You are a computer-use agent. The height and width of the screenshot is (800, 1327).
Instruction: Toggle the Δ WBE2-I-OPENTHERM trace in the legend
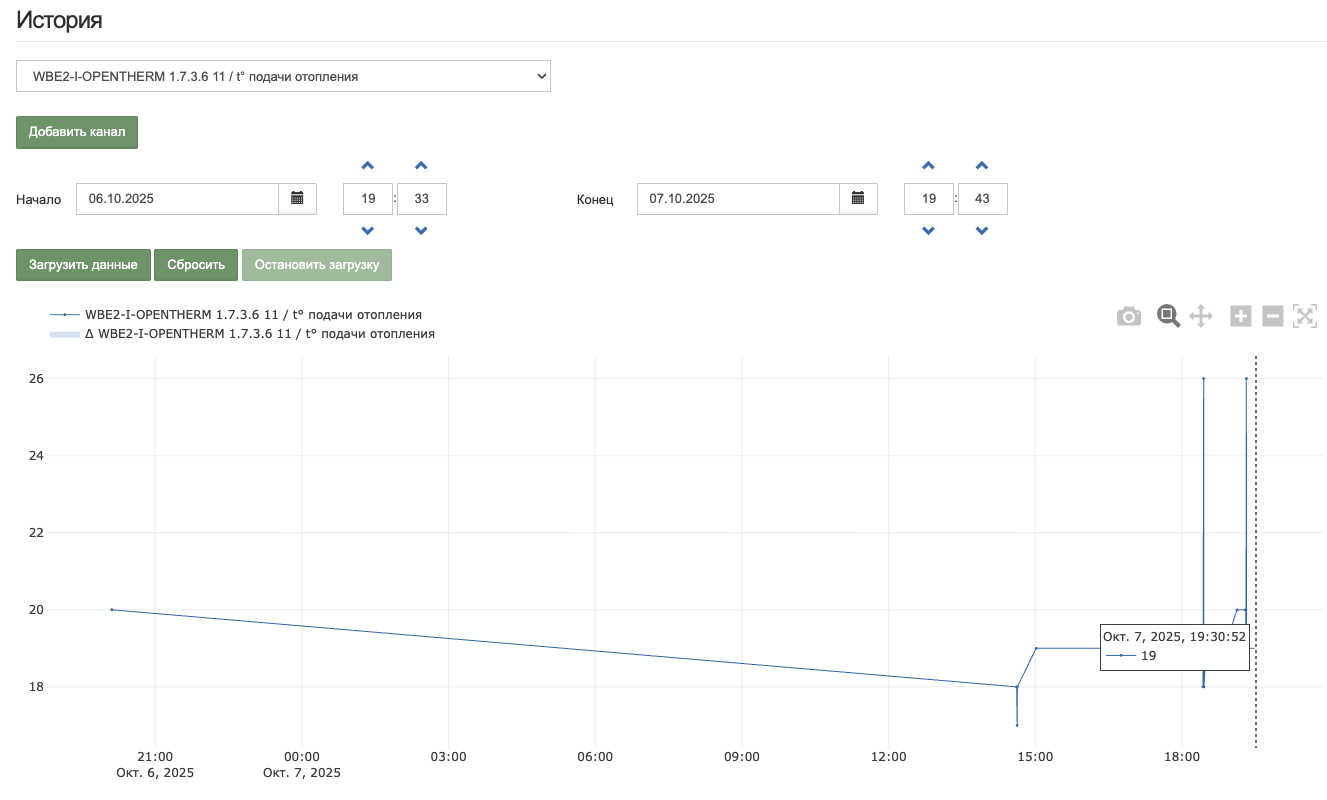pyautogui.click(x=259, y=334)
